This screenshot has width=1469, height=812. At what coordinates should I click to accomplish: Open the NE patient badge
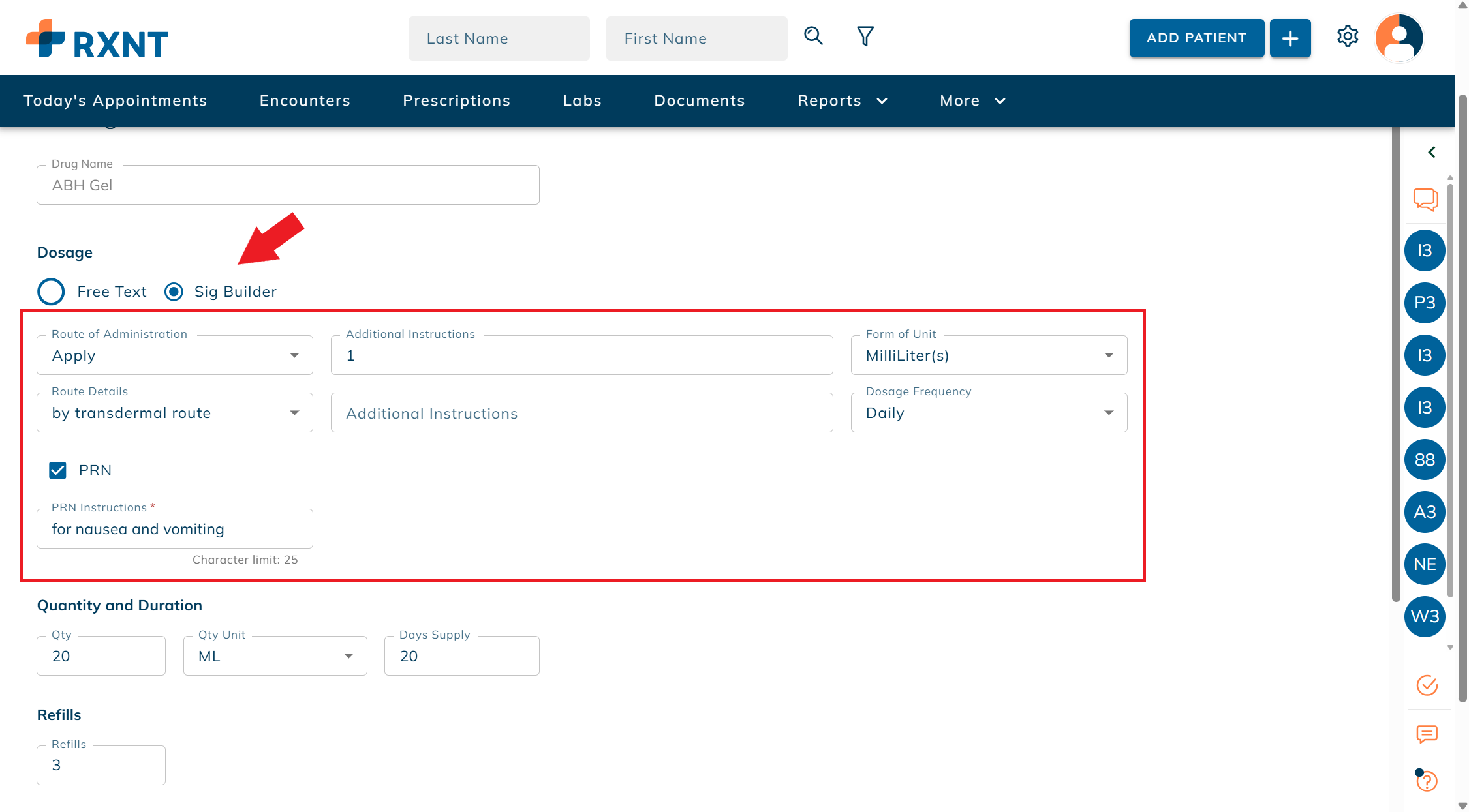[x=1425, y=564]
